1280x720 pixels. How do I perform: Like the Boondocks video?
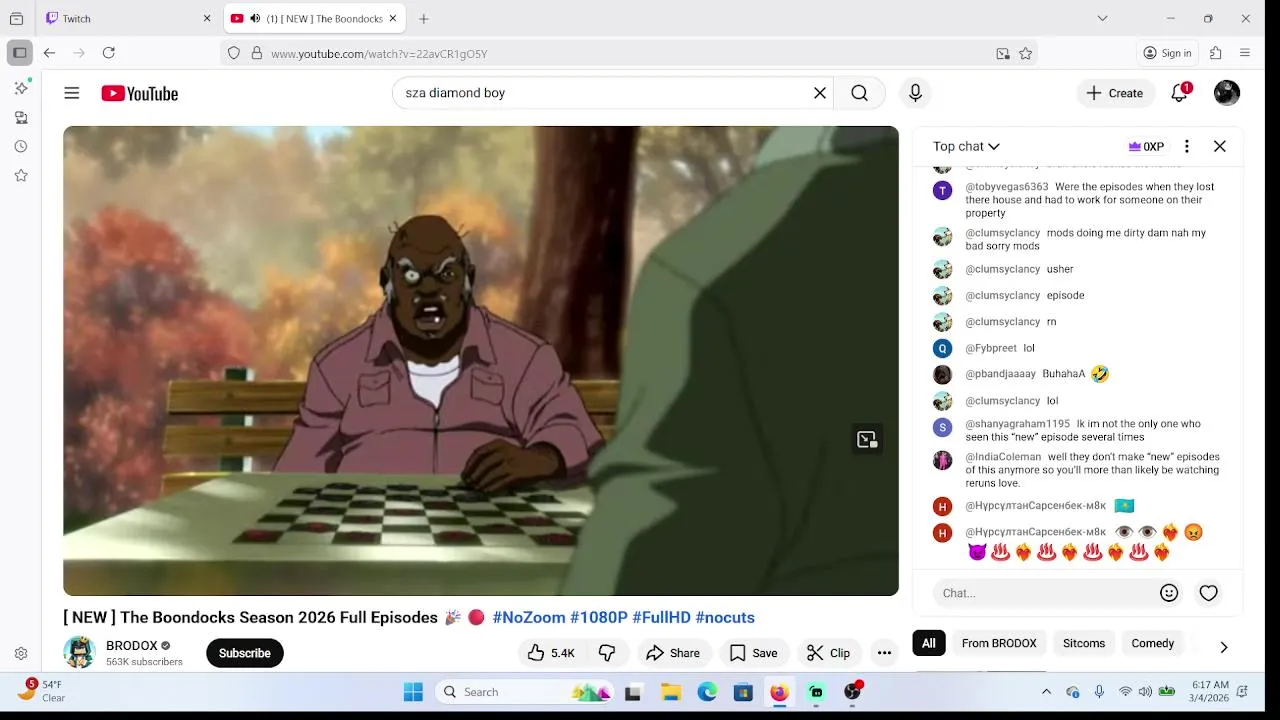(551, 653)
